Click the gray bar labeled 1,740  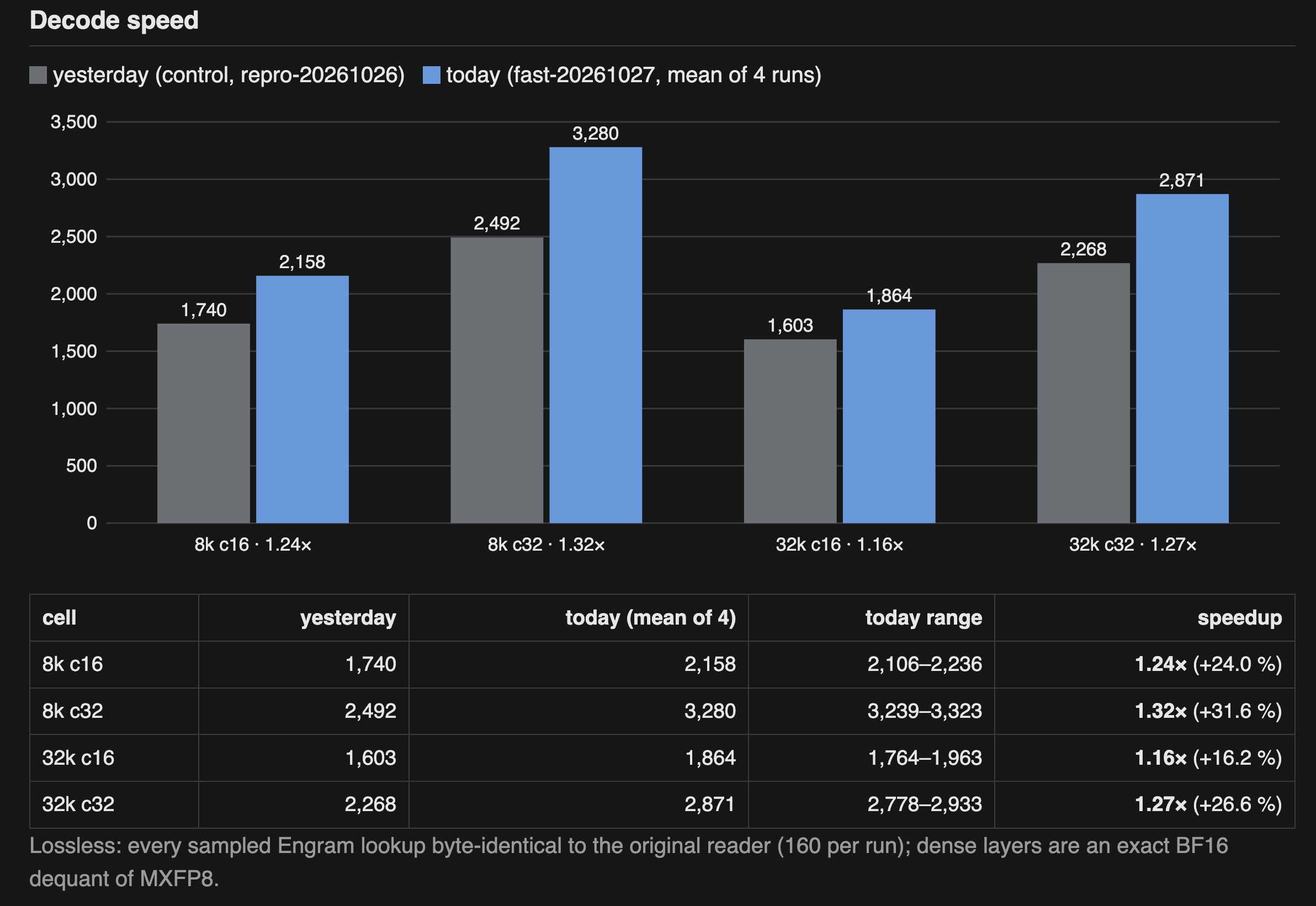pos(203,423)
